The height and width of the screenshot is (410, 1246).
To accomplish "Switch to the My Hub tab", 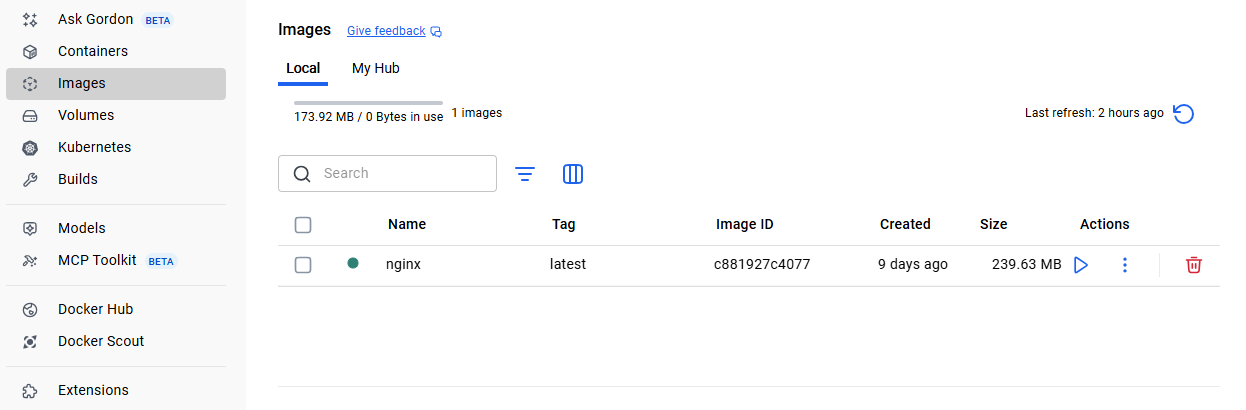I will tap(376, 69).
